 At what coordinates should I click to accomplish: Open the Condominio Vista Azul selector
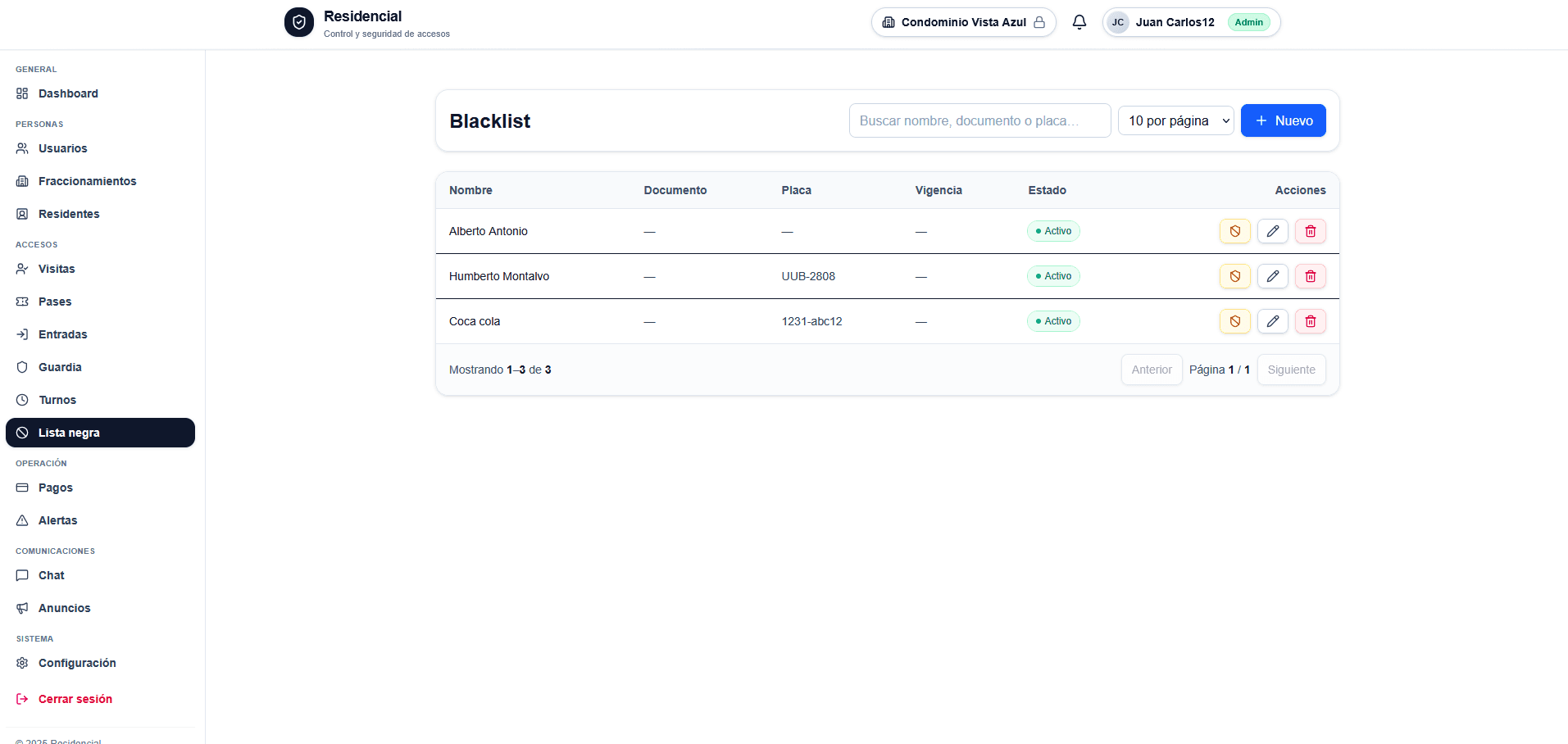tap(963, 22)
